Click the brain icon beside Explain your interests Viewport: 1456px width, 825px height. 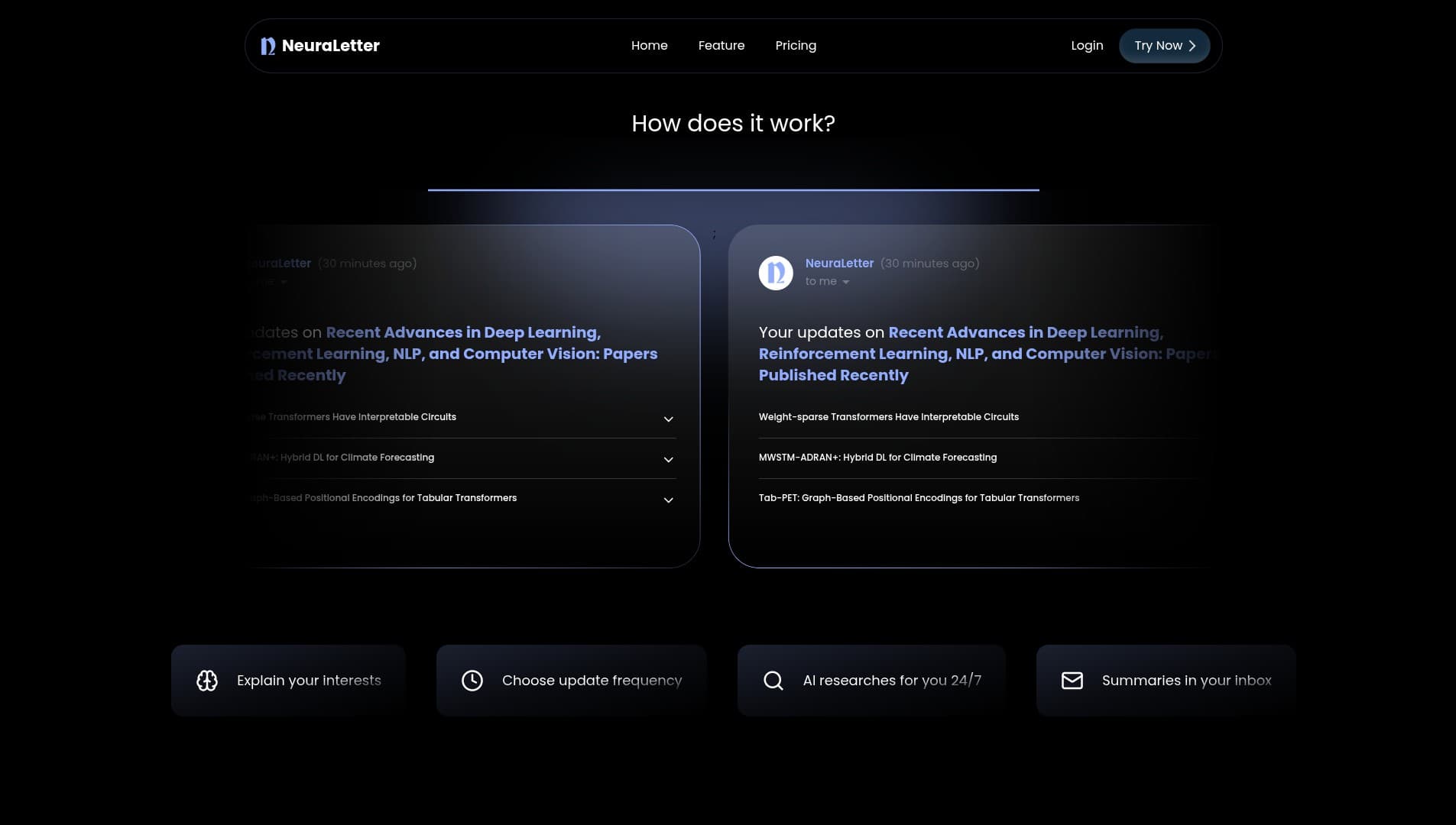pyautogui.click(x=207, y=681)
